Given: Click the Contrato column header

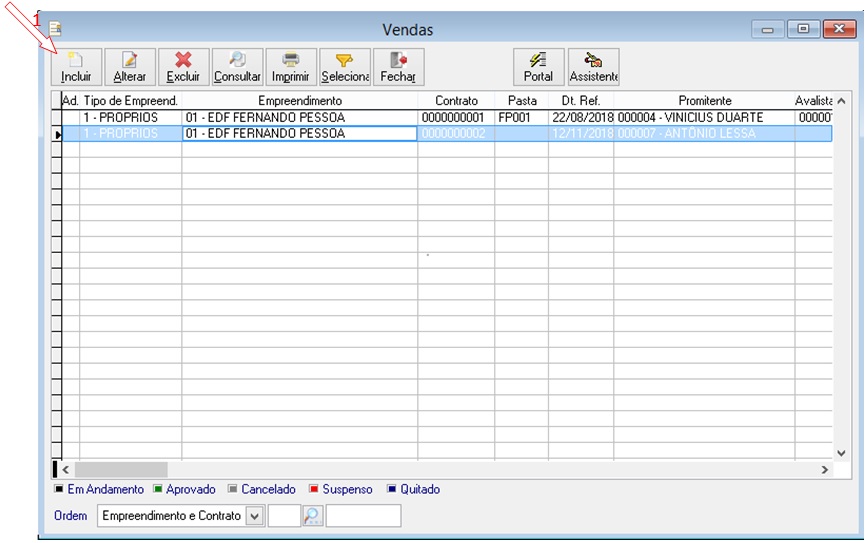Looking at the screenshot, I should [x=456, y=101].
